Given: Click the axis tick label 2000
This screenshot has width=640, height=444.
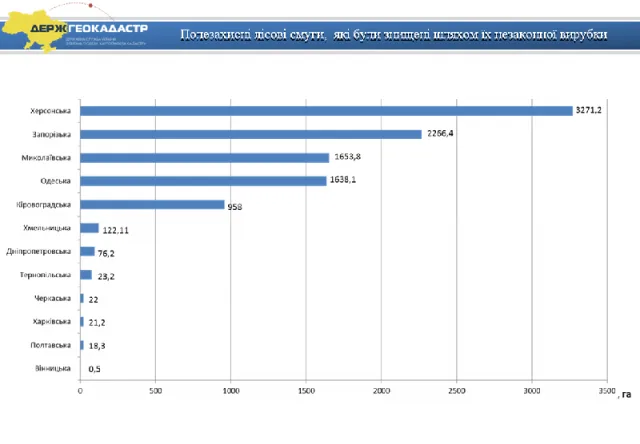Looking at the screenshot, I should pos(382,391).
